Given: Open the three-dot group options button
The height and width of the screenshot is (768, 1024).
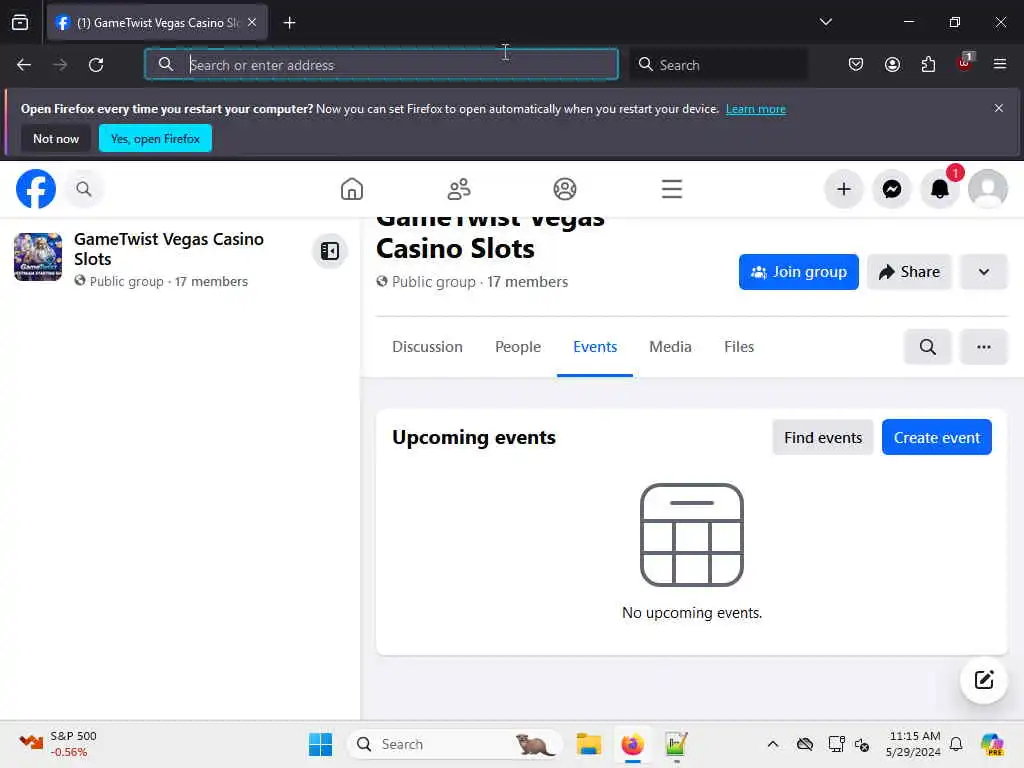Looking at the screenshot, I should [984, 347].
